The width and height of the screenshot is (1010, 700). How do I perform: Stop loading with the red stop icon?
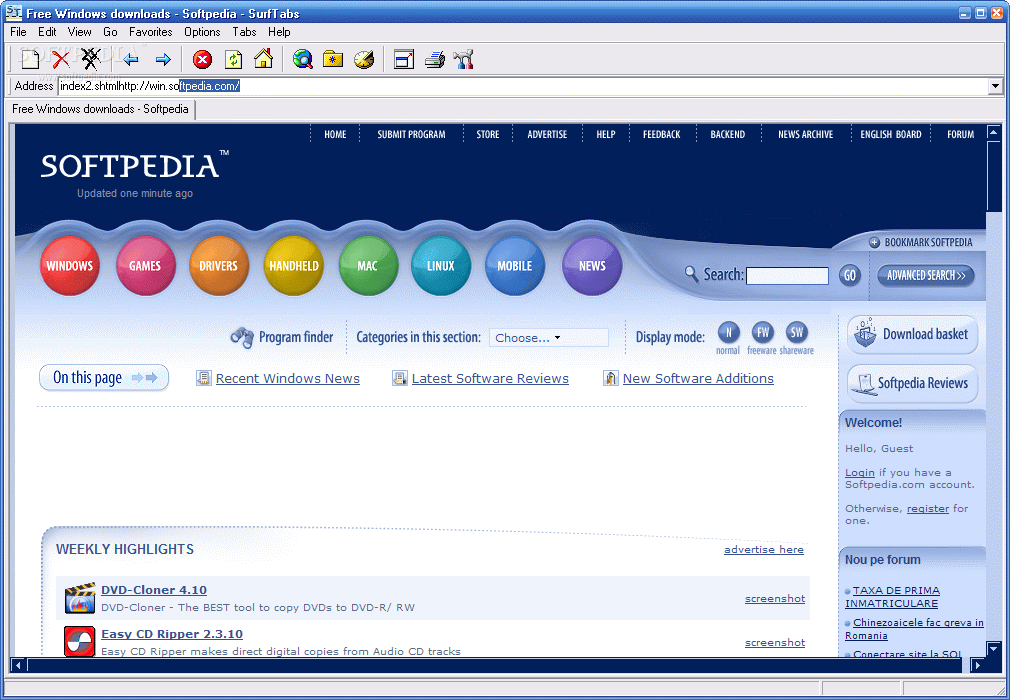pos(202,60)
